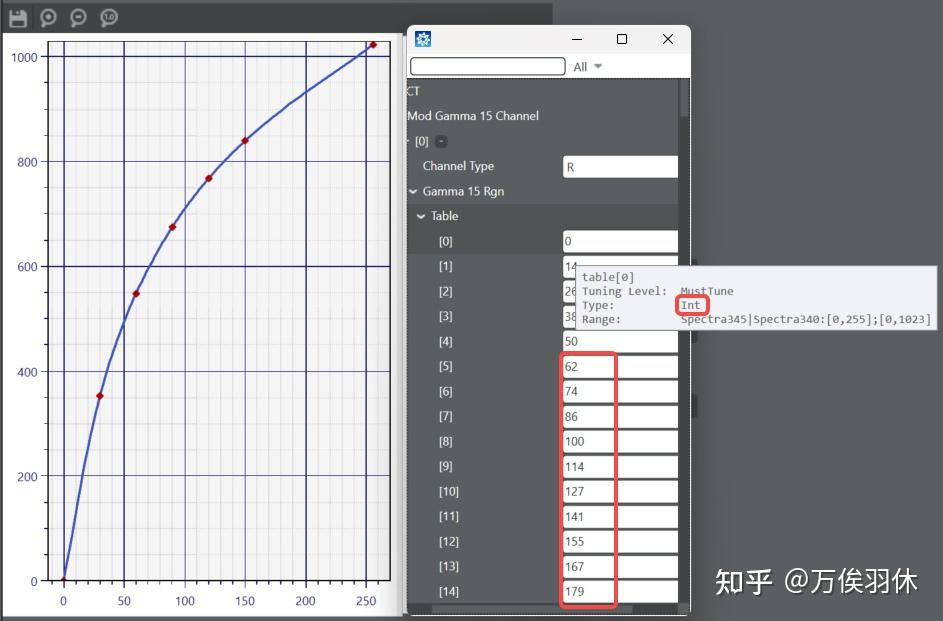Edit the Channel Type field showing R

[620, 166]
